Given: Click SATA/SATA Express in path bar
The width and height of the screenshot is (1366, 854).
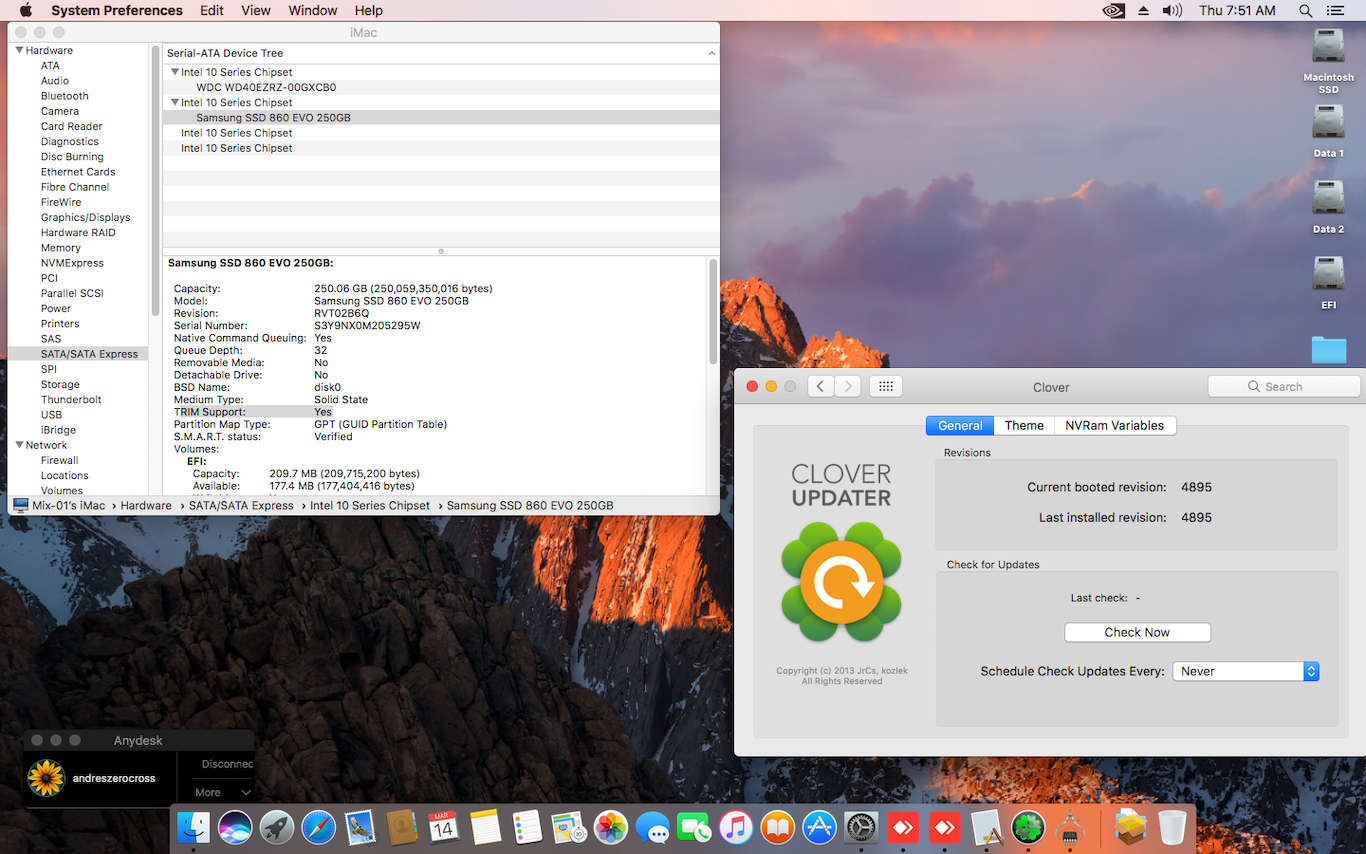Looking at the screenshot, I should pyautogui.click(x=241, y=505).
